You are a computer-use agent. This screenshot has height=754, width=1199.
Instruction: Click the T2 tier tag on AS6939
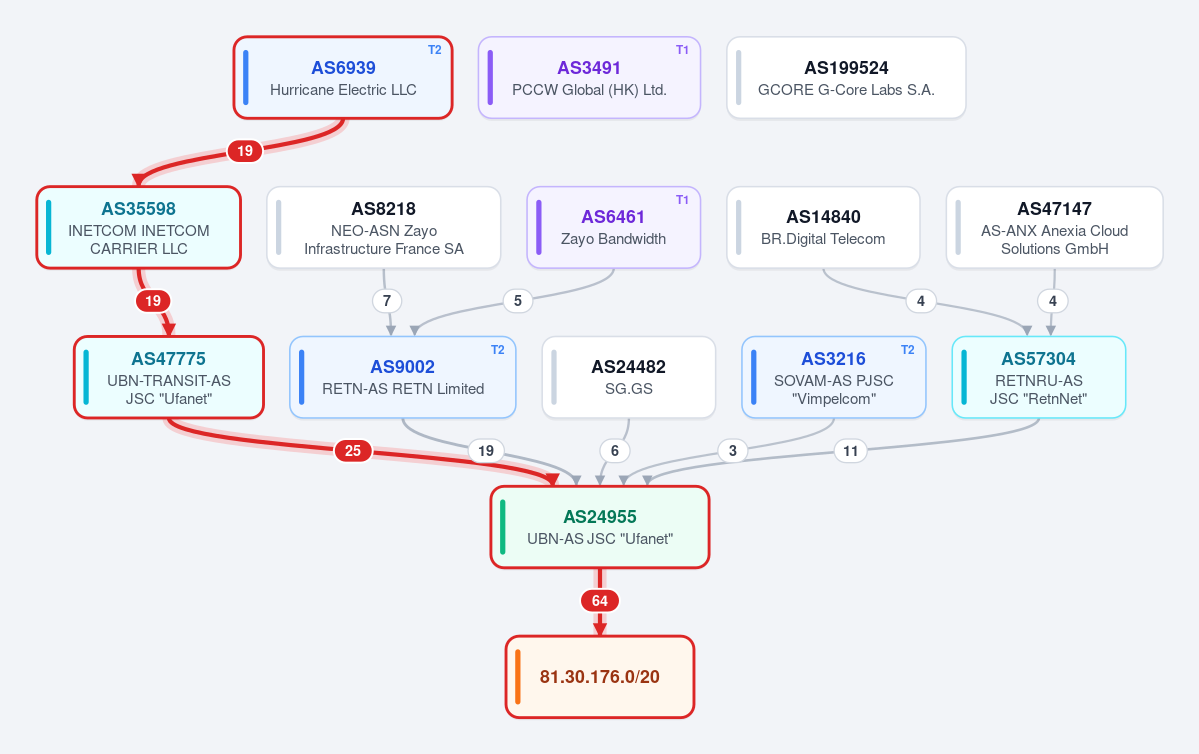[434, 50]
